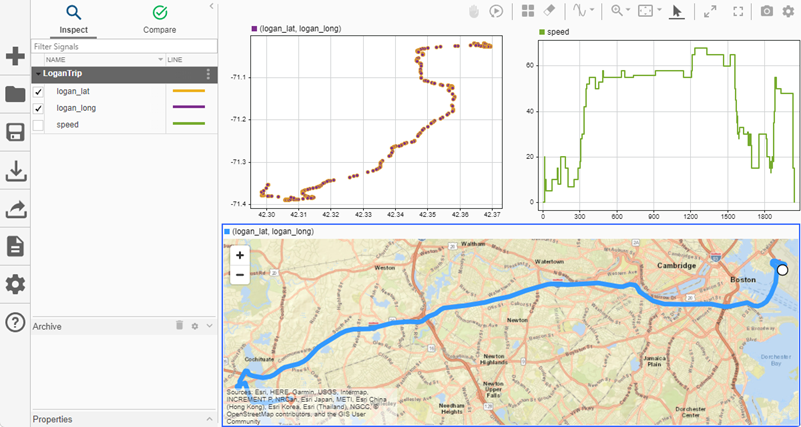
Task: Click the Properties section label
Action: click(53, 419)
